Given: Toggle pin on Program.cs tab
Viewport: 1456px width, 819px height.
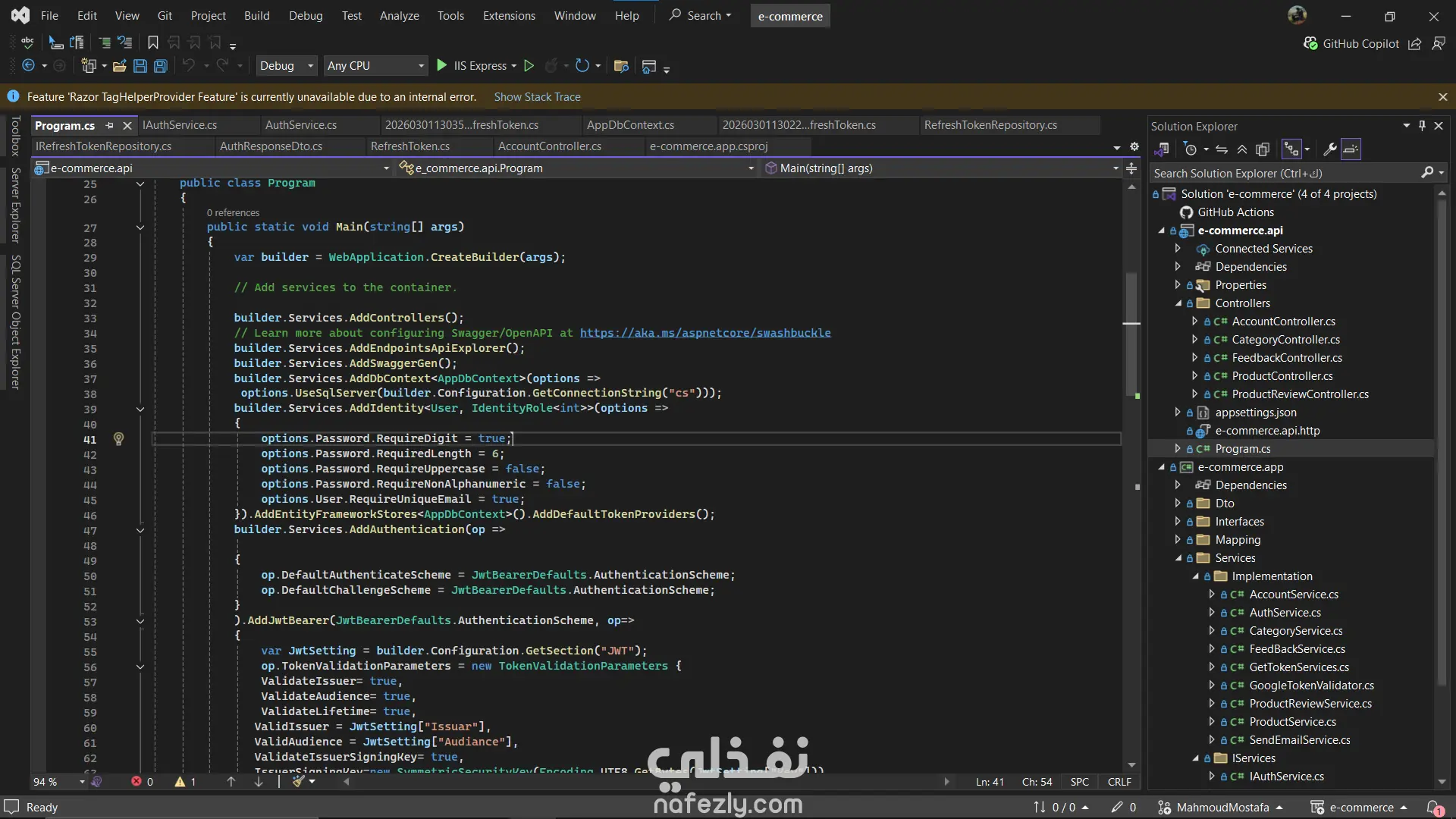Looking at the screenshot, I should (x=110, y=125).
